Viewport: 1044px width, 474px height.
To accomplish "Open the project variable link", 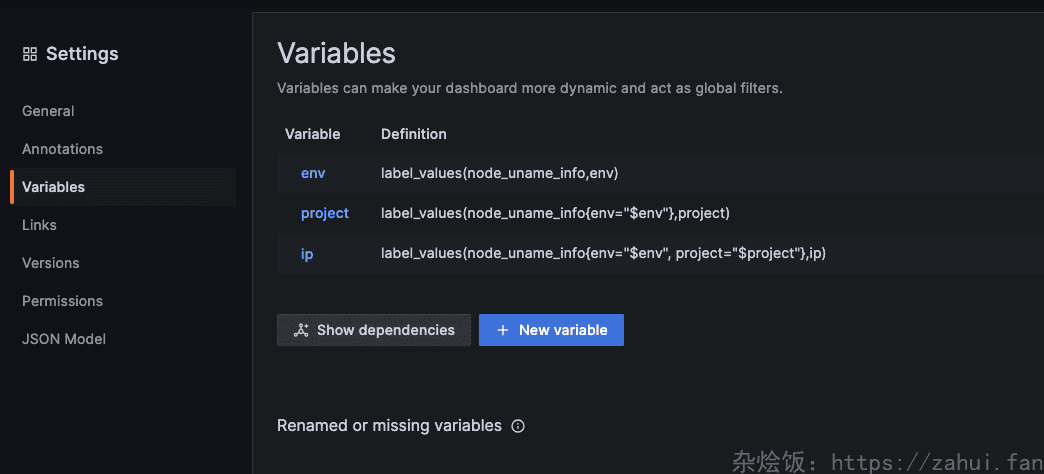I will point(325,213).
